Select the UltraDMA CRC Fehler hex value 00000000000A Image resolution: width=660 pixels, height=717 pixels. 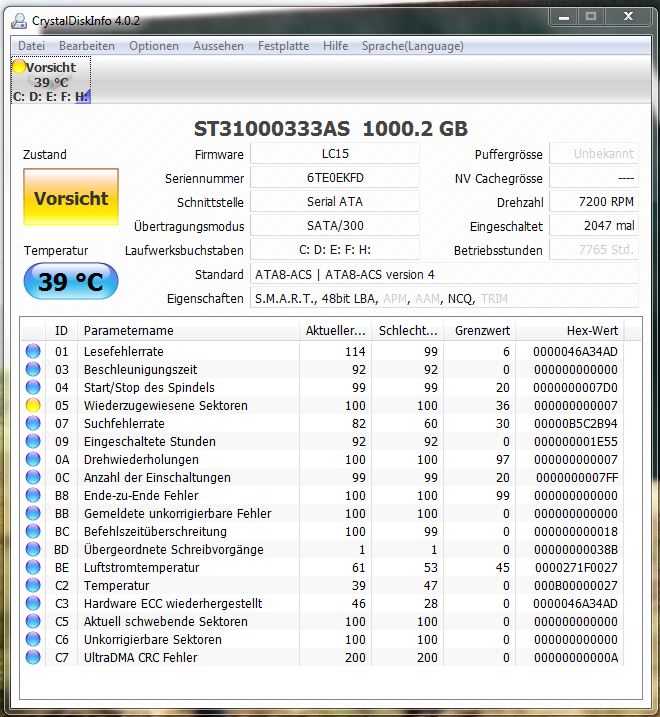(576, 658)
